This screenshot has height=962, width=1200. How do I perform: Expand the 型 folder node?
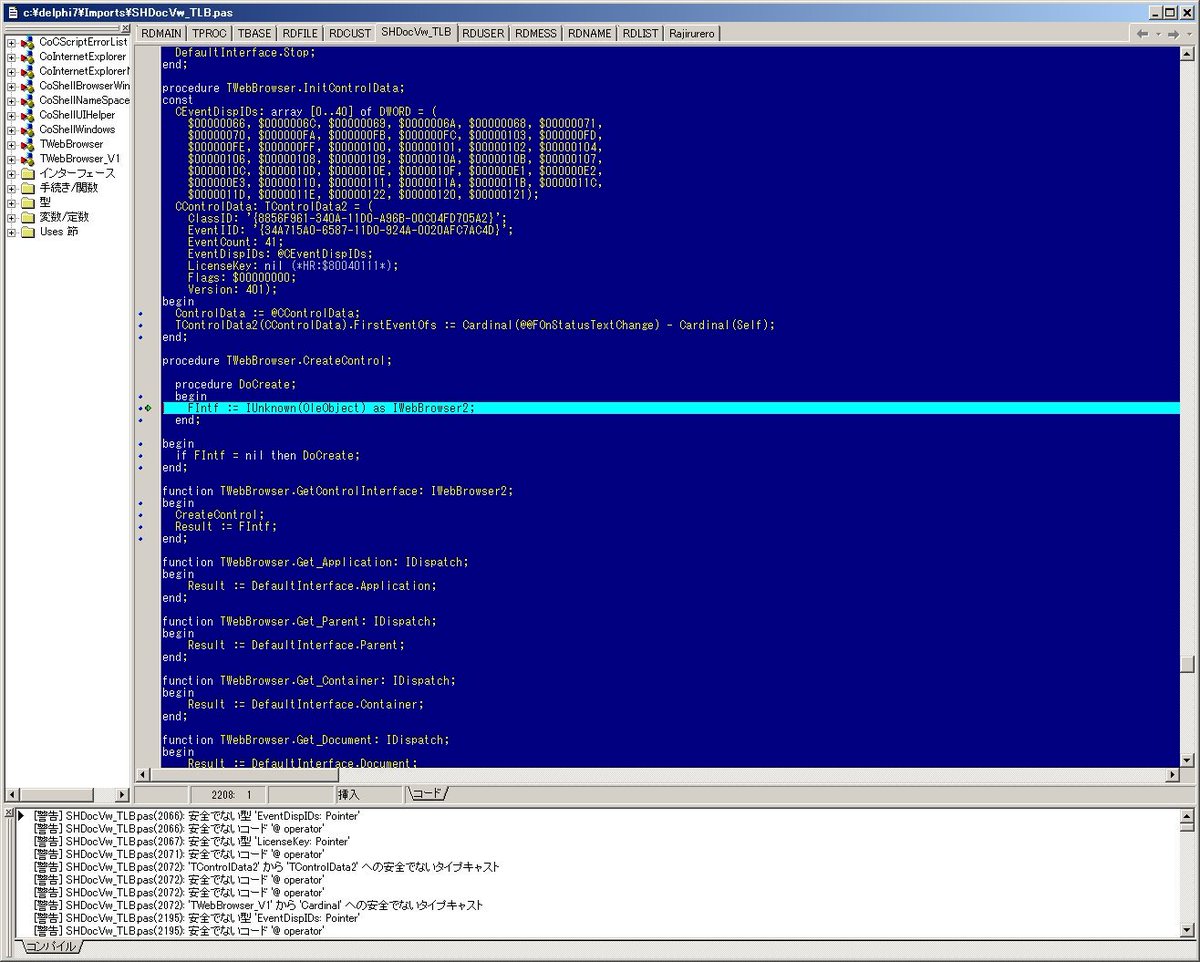tap(11, 202)
